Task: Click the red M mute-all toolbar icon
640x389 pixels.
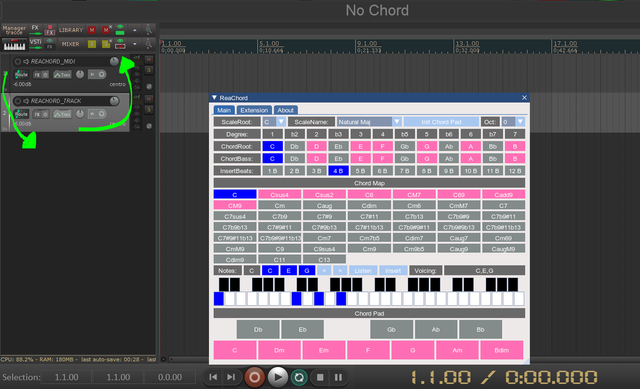Action: 92,30
